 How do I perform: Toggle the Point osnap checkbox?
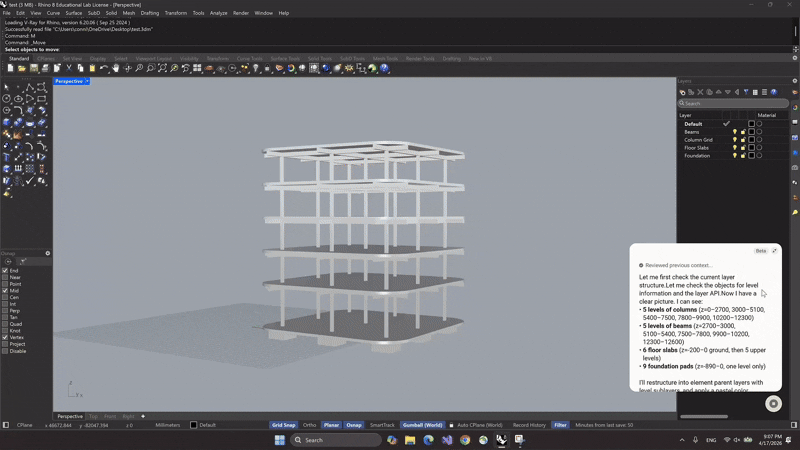(x=5, y=284)
